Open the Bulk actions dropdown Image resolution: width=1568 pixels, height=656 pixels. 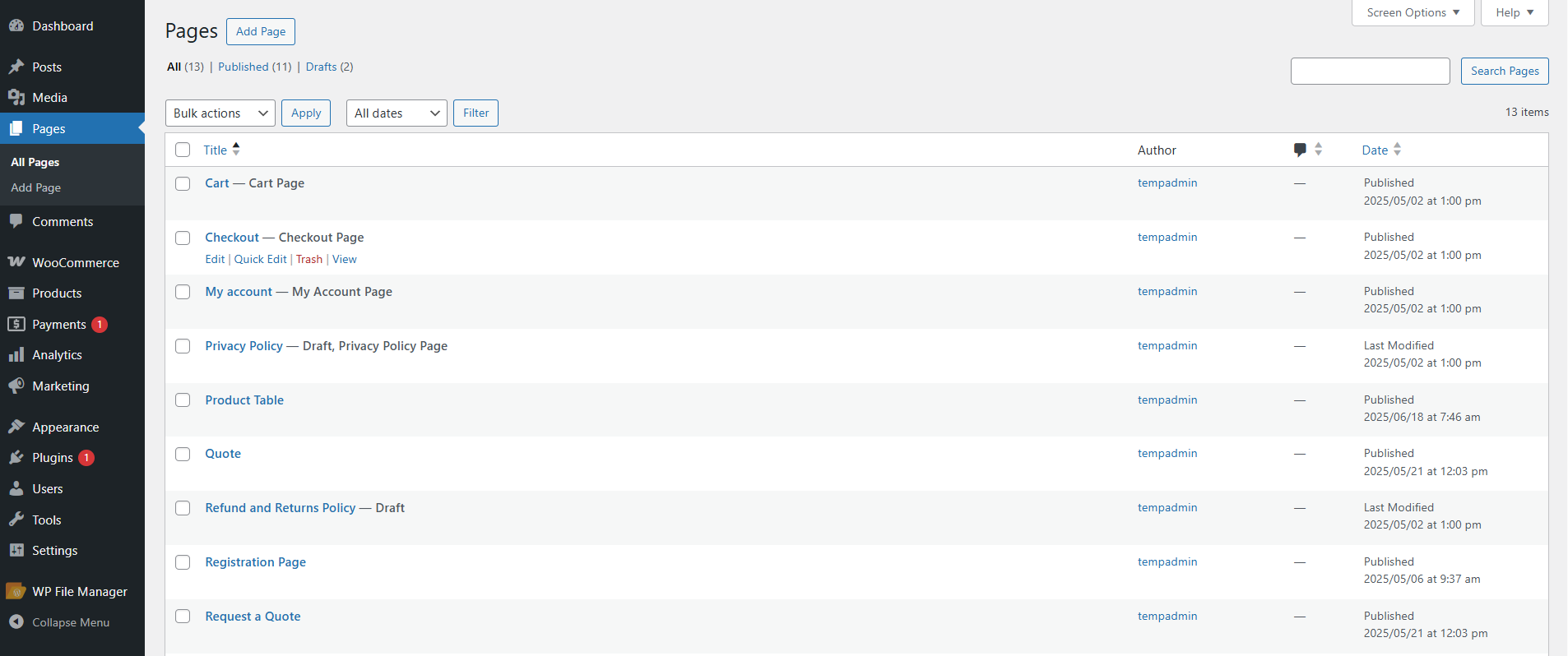click(x=220, y=113)
